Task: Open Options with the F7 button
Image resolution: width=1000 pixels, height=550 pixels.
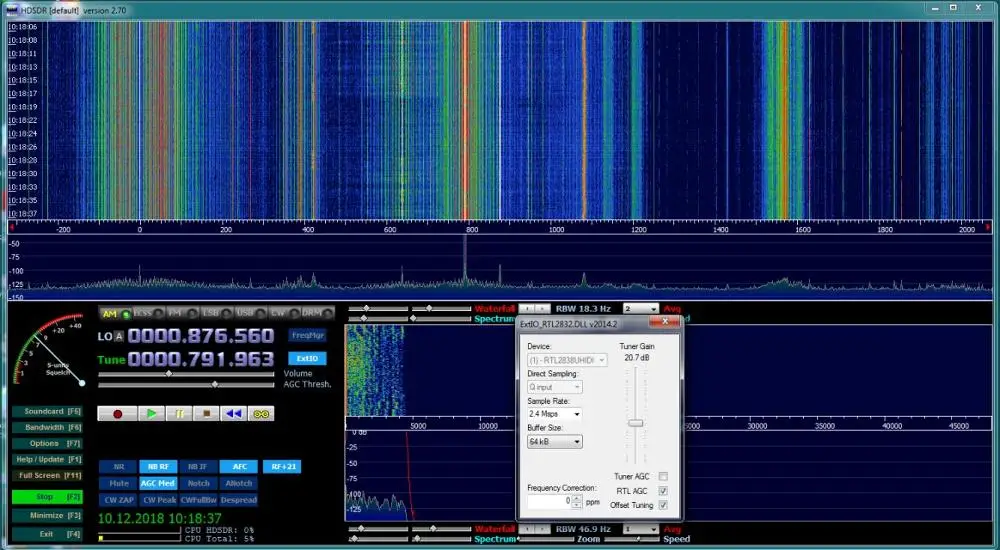Action: pos(47,443)
